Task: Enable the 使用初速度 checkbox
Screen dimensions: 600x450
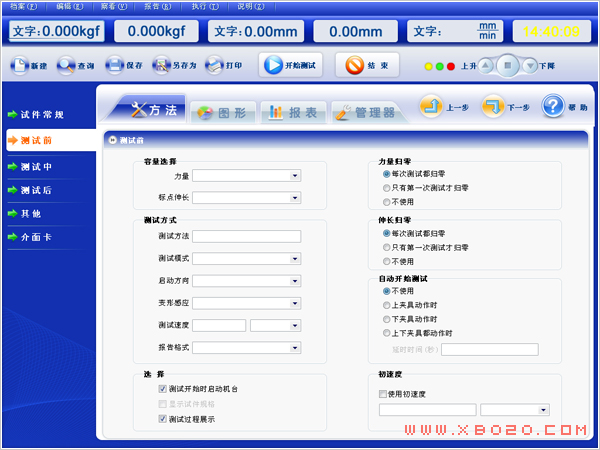Action: tap(384, 394)
